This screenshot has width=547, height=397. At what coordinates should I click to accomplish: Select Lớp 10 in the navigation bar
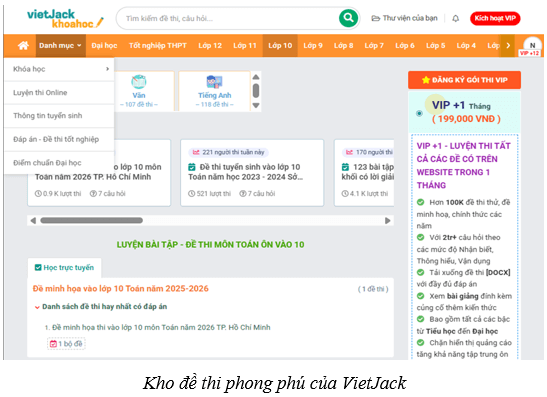coord(280,45)
